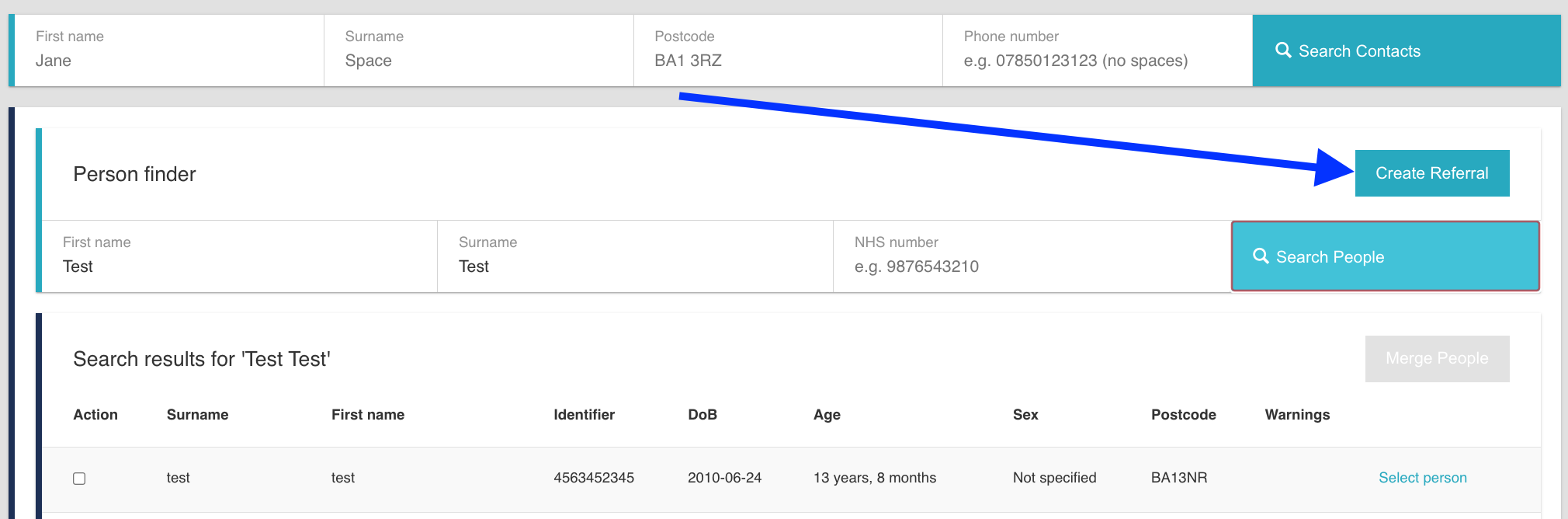Click the magnifier icon in Search People
1568x519 pixels.
tap(1261, 256)
